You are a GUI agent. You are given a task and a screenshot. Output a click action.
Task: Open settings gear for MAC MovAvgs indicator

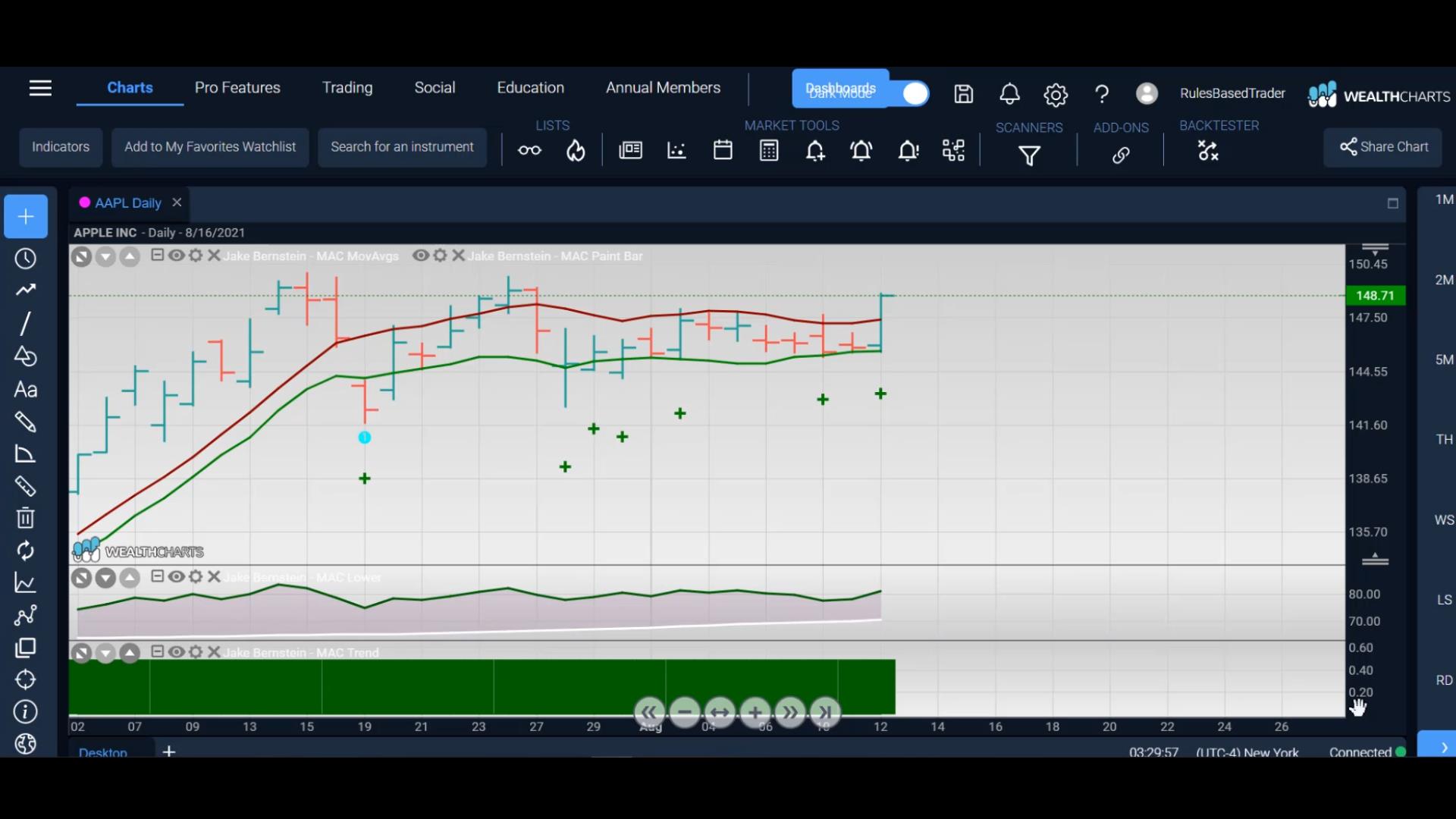196,256
